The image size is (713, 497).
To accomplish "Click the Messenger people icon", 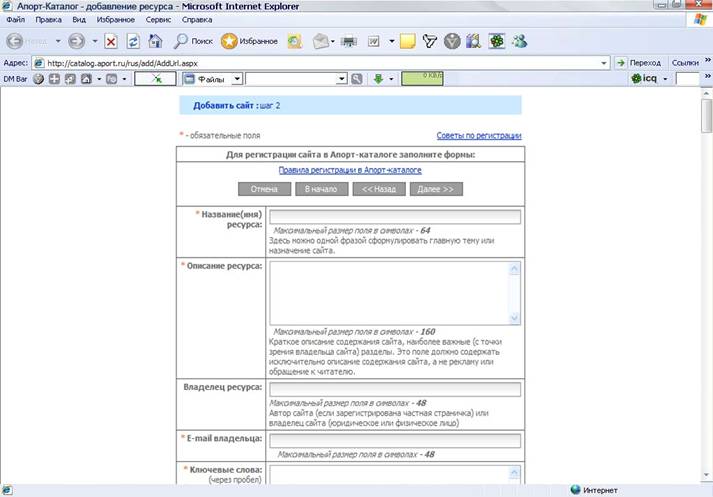I will tap(519, 41).
